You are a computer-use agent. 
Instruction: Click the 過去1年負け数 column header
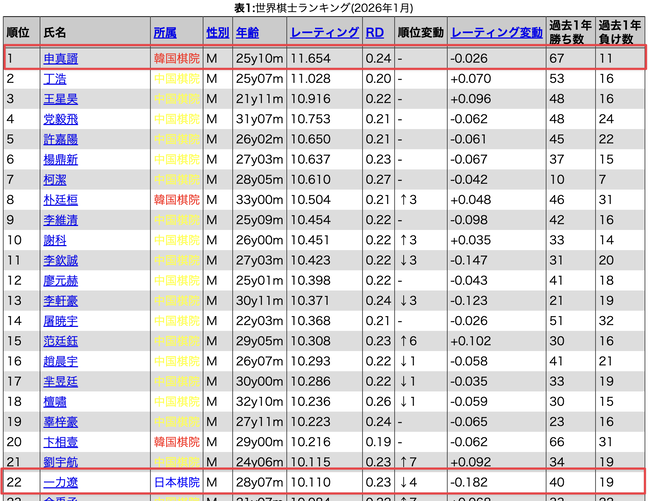(619, 32)
